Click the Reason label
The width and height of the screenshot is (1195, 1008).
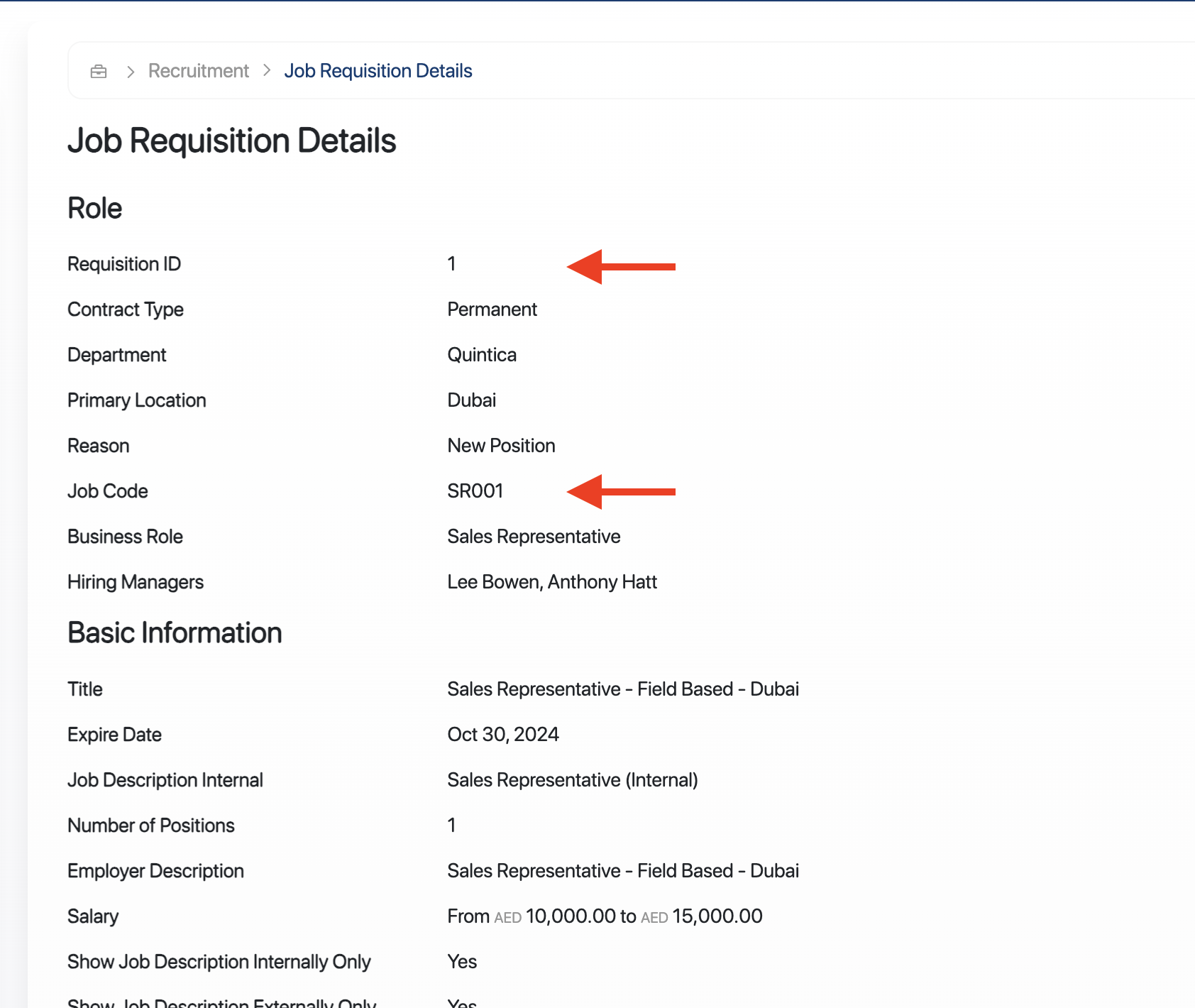pos(99,446)
